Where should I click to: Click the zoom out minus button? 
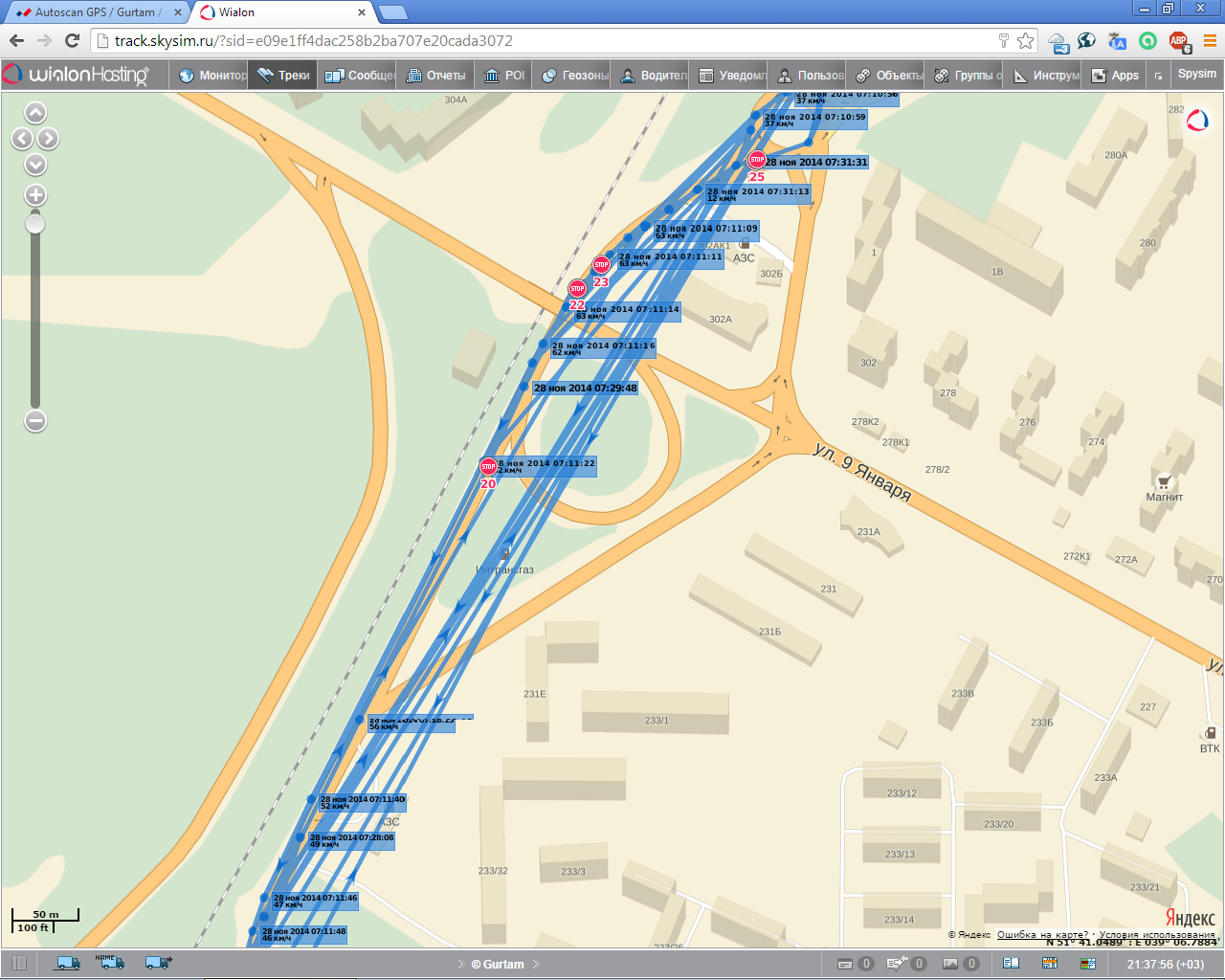tap(35, 421)
